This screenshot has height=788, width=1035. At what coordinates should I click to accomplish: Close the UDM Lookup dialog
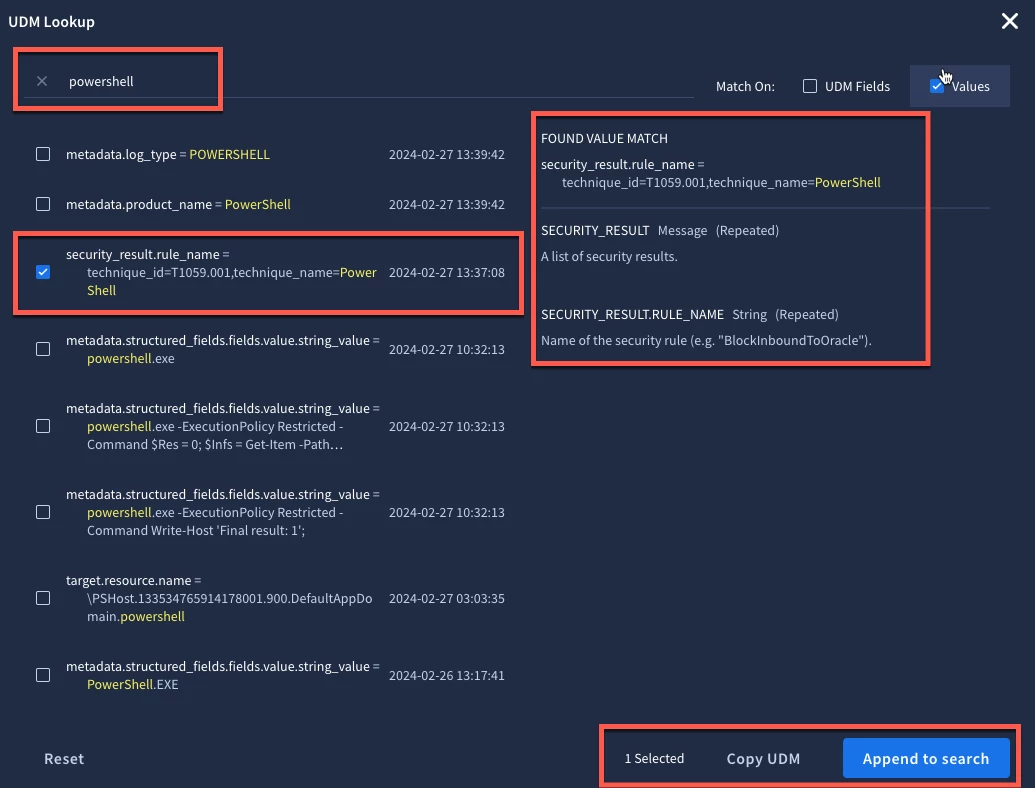click(x=1009, y=21)
